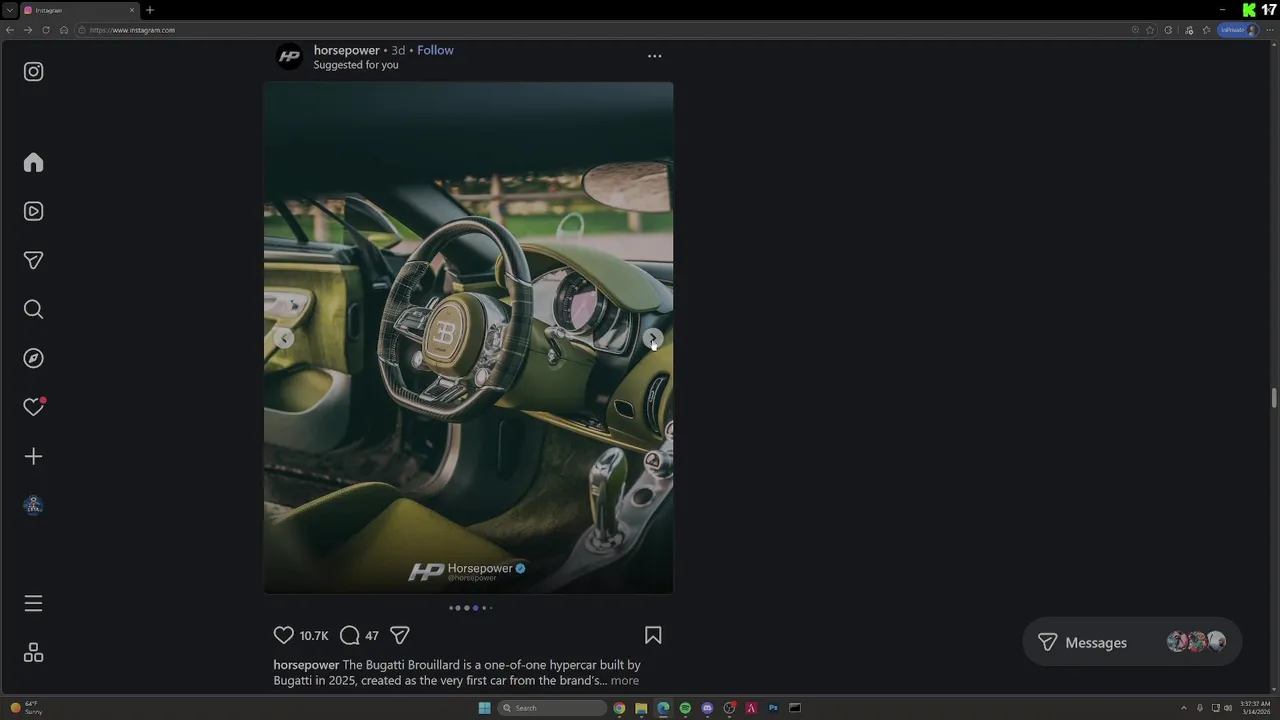Viewport: 1280px width, 720px height.
Task: Open Reels from the sidebar
Action: (x=33, y=211)
